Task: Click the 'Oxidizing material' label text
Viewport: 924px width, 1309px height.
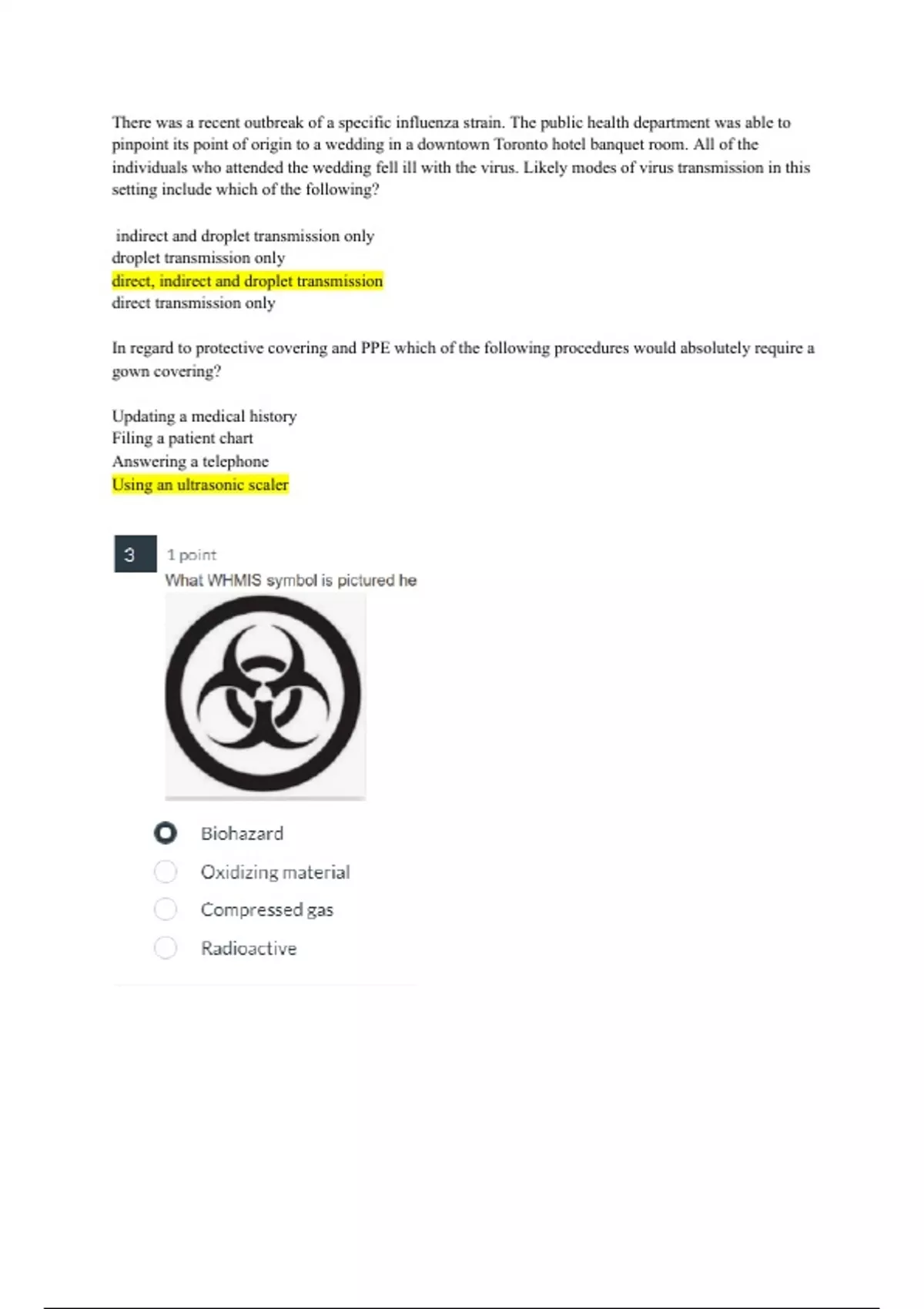Action: click(275, 872)
